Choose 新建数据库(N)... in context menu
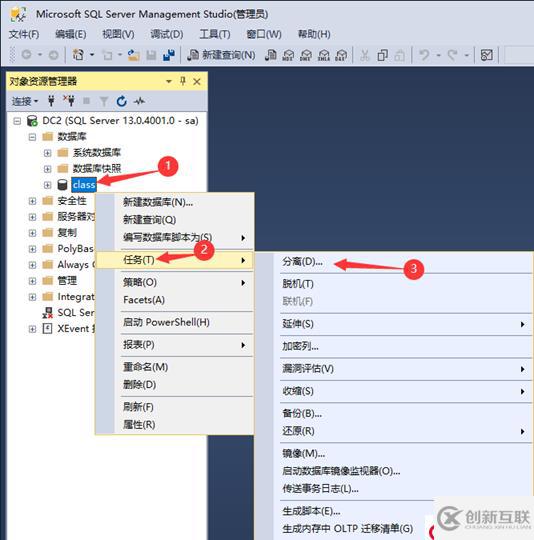 tap(175, 202)
